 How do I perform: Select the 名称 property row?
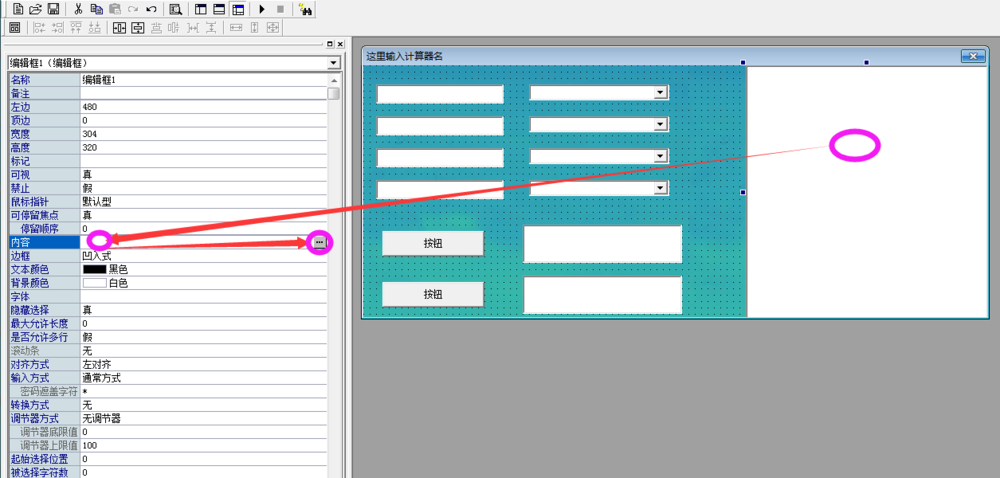(x=168, y=80)
